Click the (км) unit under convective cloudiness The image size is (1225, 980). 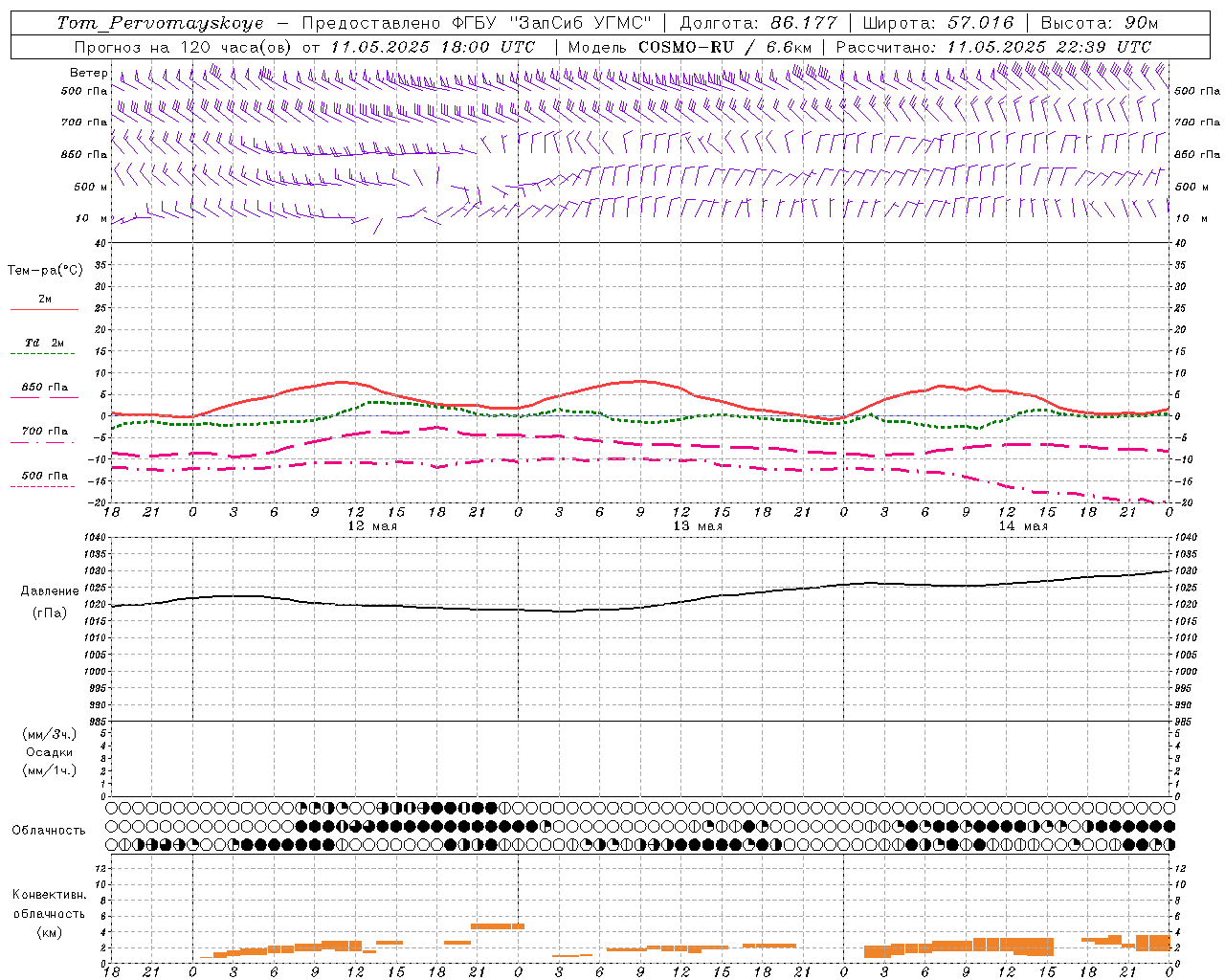pos(49,932)
